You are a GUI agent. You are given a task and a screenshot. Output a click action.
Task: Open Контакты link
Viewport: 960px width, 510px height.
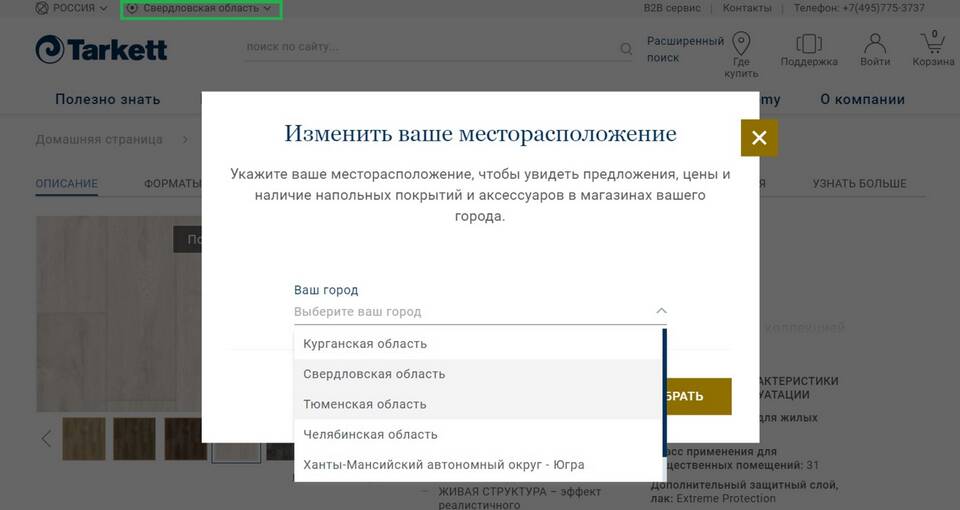[x=747, y=9]
